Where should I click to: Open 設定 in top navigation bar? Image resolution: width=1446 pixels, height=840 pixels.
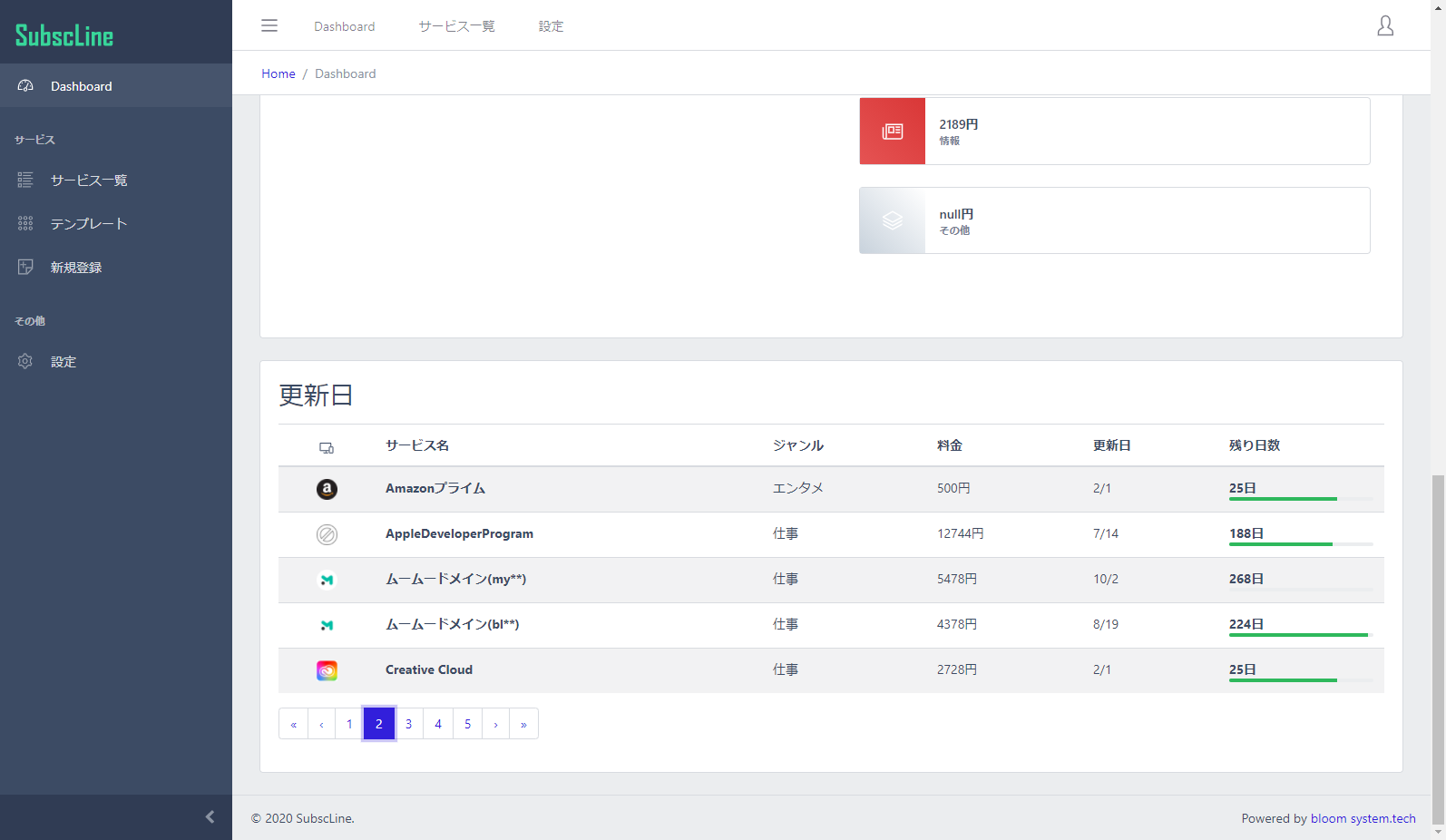point(551,26)
